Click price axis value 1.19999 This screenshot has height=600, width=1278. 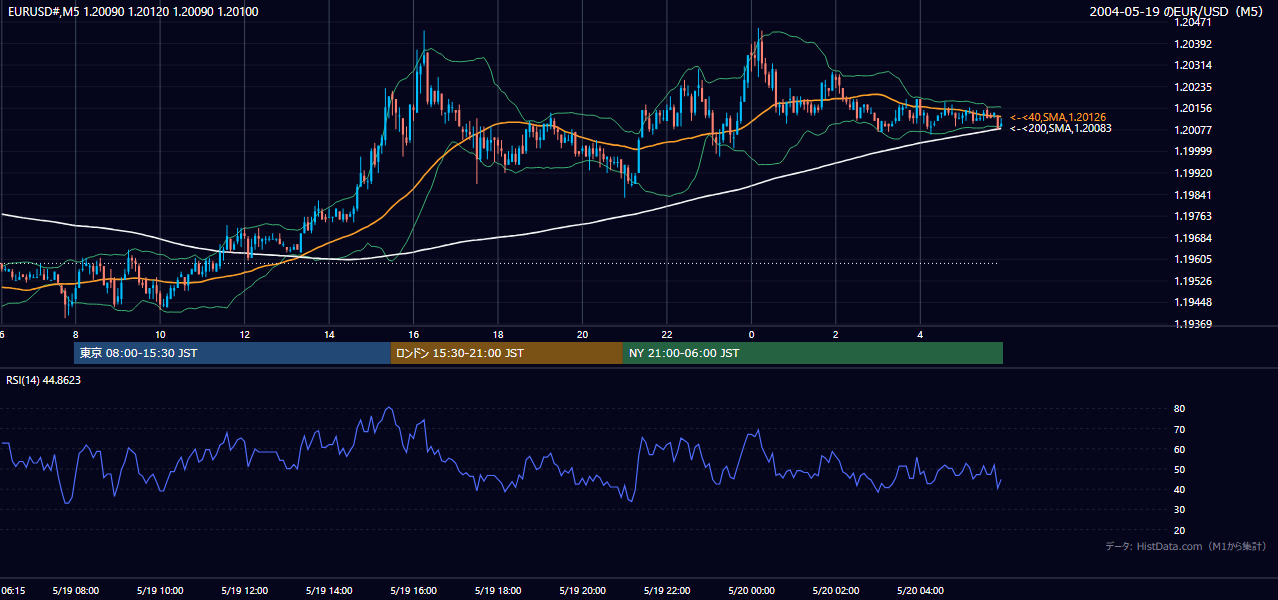(1192, 151)
